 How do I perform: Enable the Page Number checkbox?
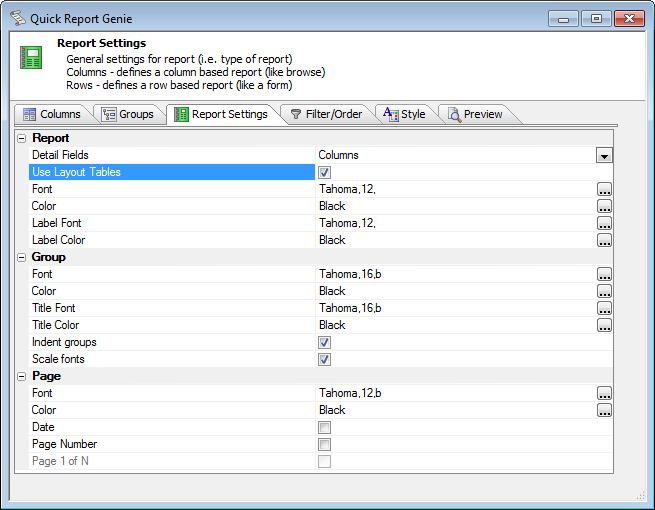[x=325, y=444]
